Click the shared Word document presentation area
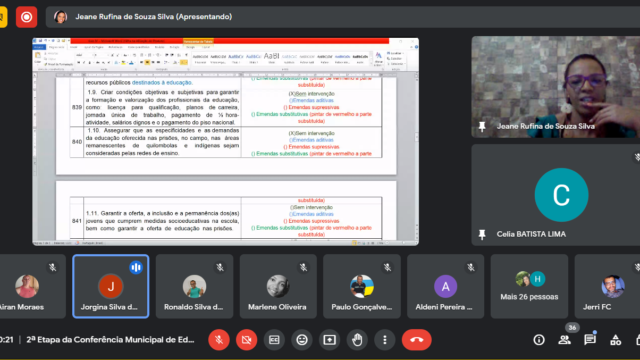The height and width of the screenshot is (360, 640). point(226,142)
